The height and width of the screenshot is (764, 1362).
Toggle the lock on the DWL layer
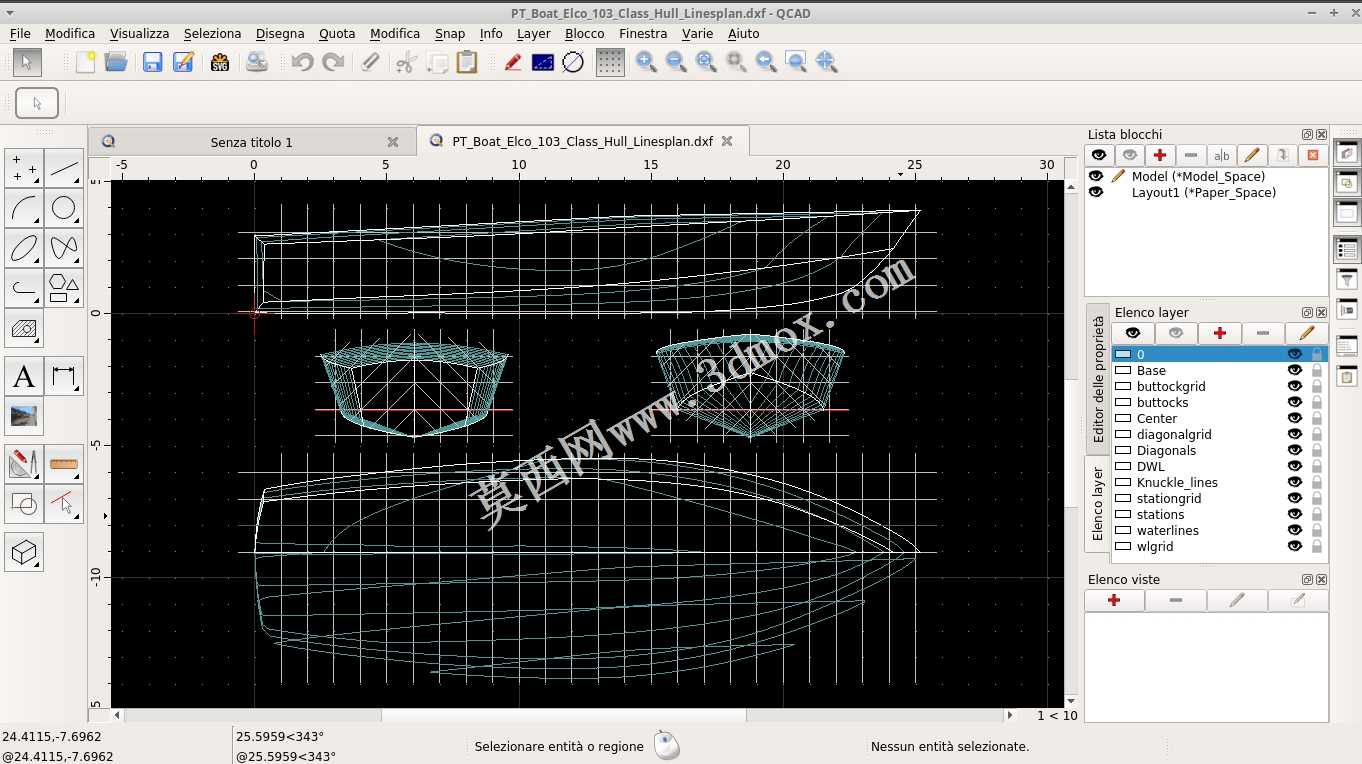click(1317, 466)
